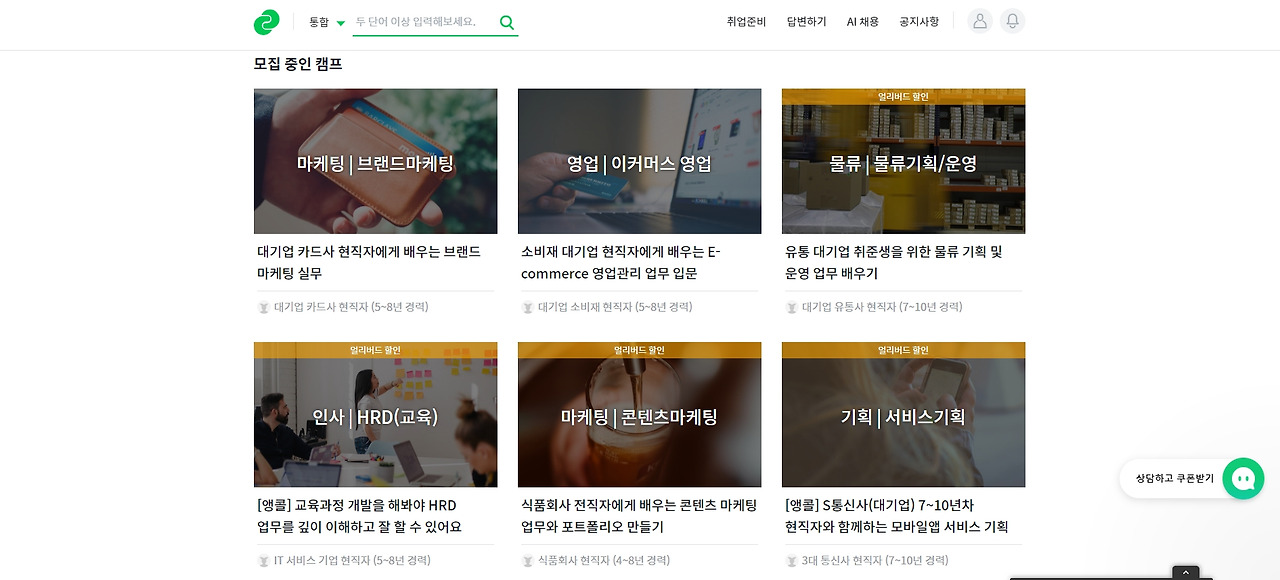Viewport: 1280px width, 580px height.
Task: Expand the 통합 search category dropdown
Action: [327, 22]
